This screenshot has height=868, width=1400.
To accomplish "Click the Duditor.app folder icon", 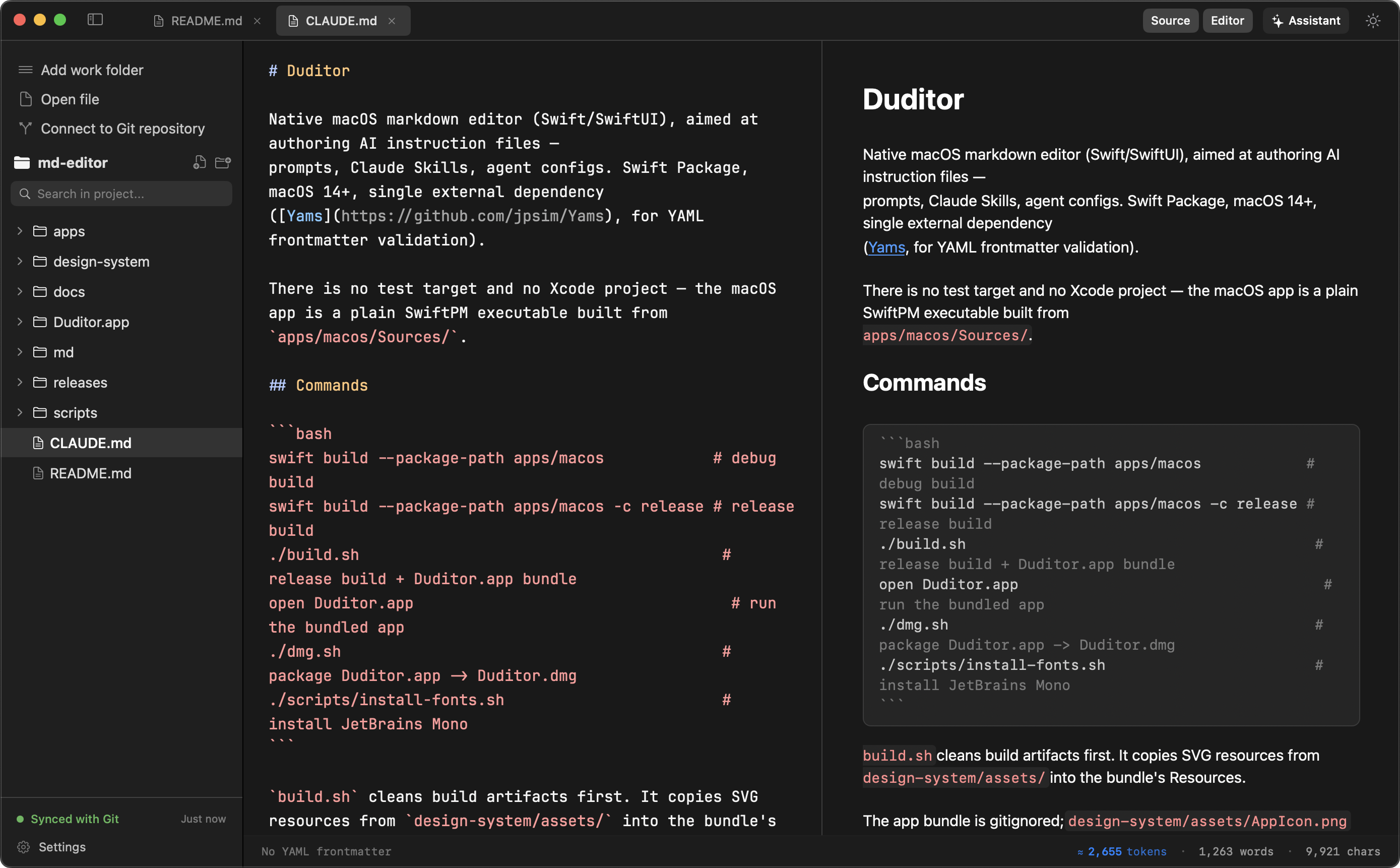I will (40, 322).
